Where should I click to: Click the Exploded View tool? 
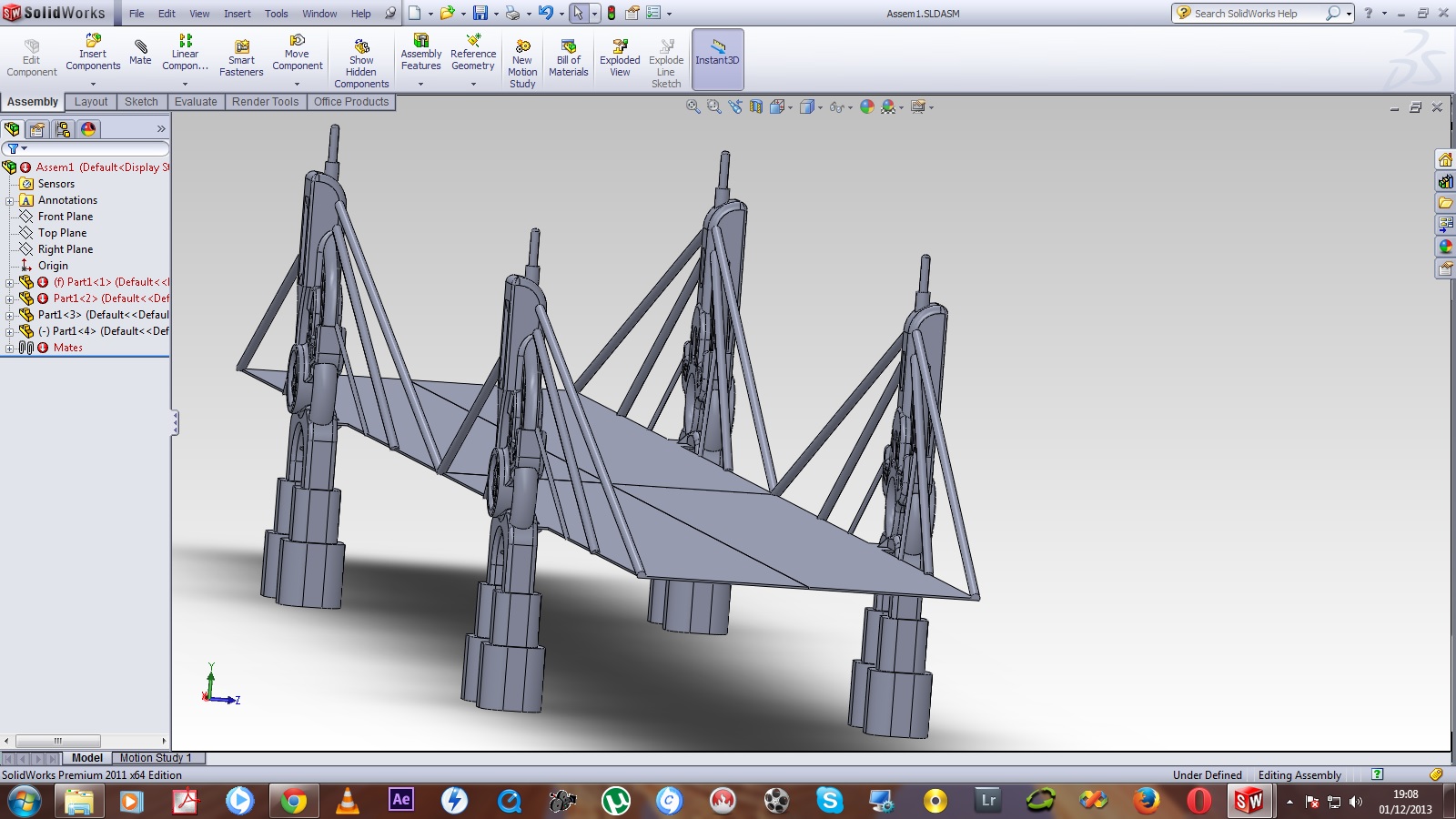point(620,59)
